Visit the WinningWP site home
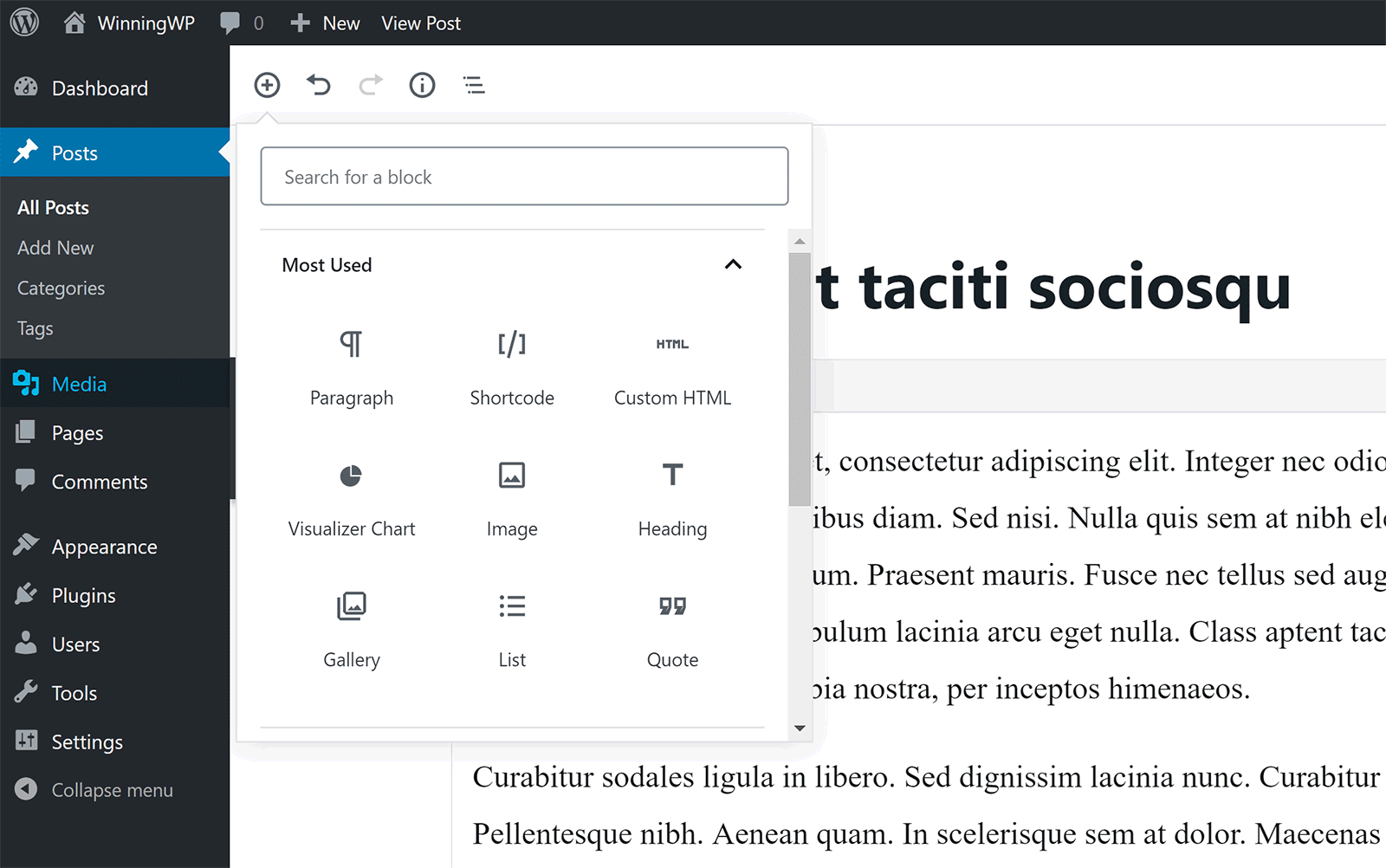1386x868 pixels. (129, 23)
